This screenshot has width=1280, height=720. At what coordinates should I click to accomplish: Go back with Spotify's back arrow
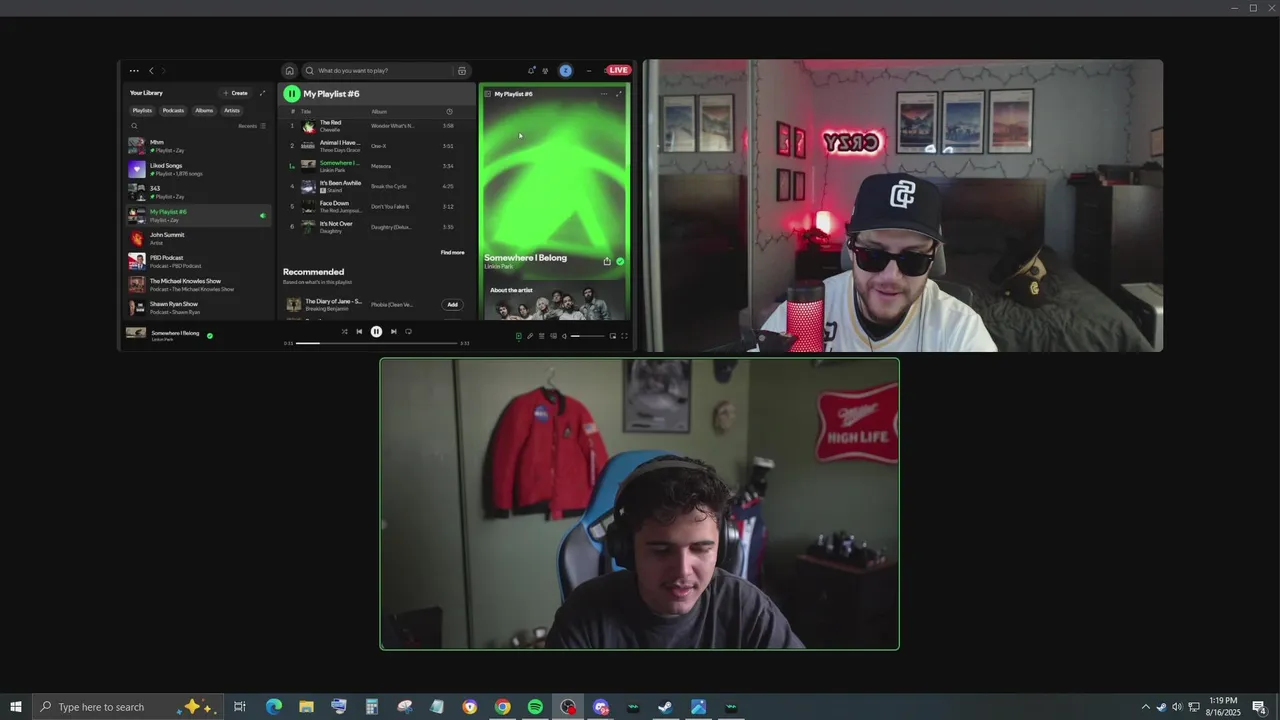[x=152, y=71]
